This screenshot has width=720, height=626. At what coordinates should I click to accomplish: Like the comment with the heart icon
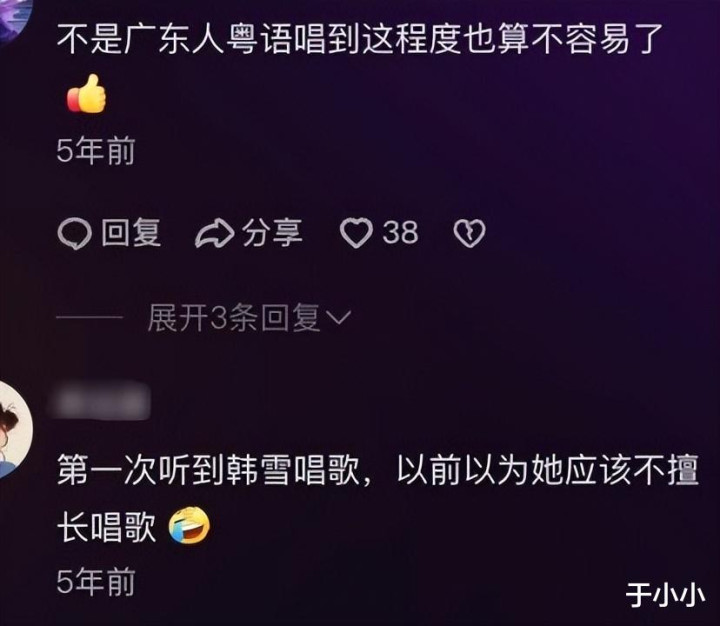coord(356,232)
